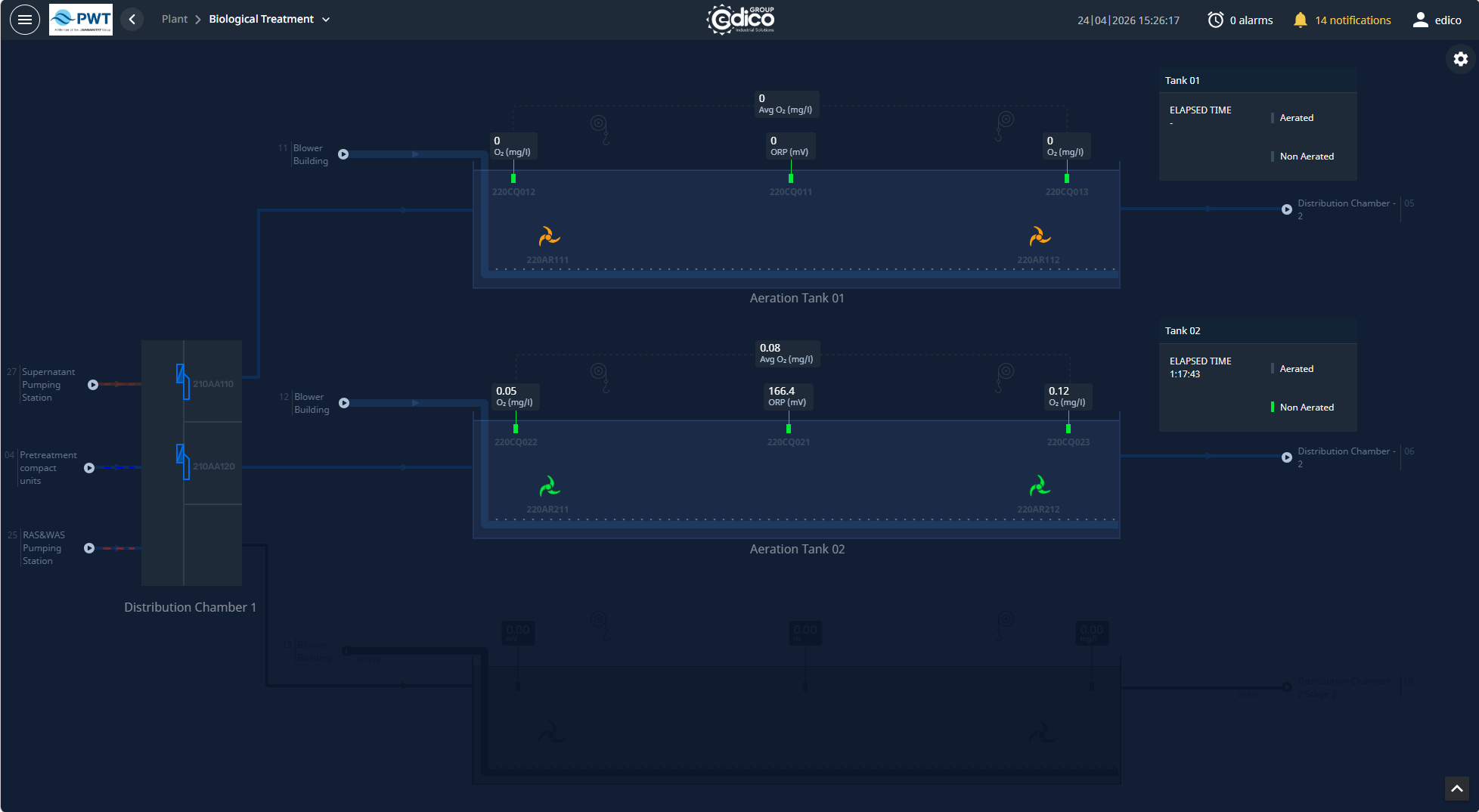This screenshot has width=1479, height=812.
Task: Select the 220AR212 green mixer icon
Action: (1039, 486)
